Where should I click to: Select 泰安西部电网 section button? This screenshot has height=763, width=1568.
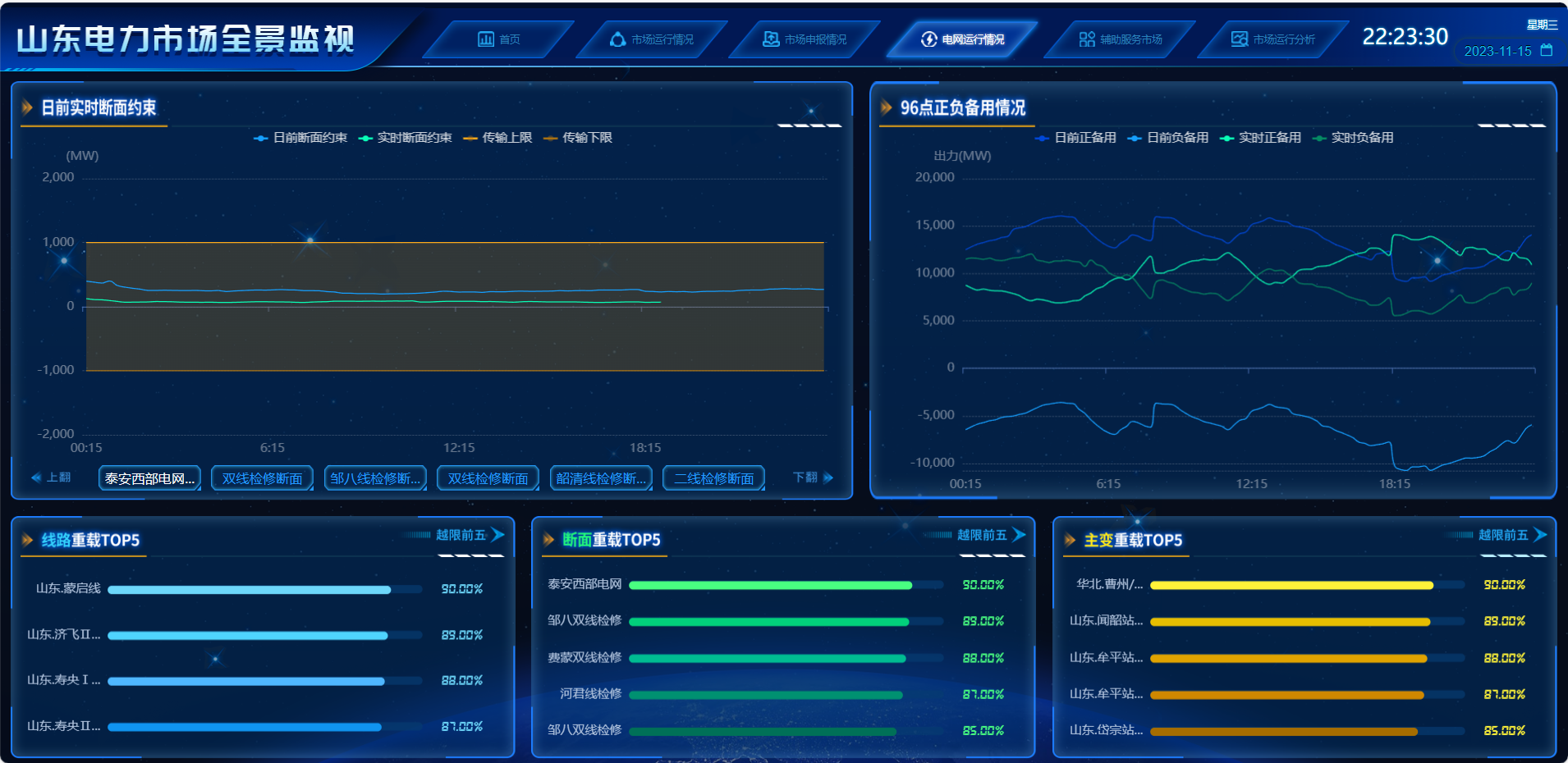point(149,478)
